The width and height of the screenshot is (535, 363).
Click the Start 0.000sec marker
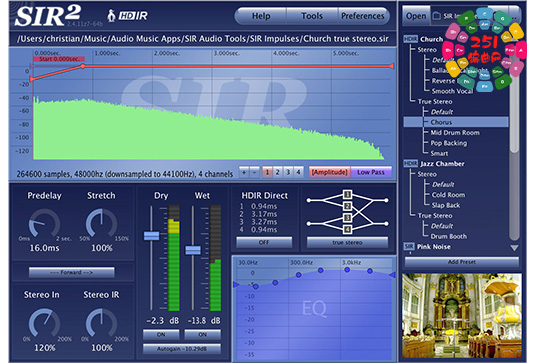click(59, 59)
